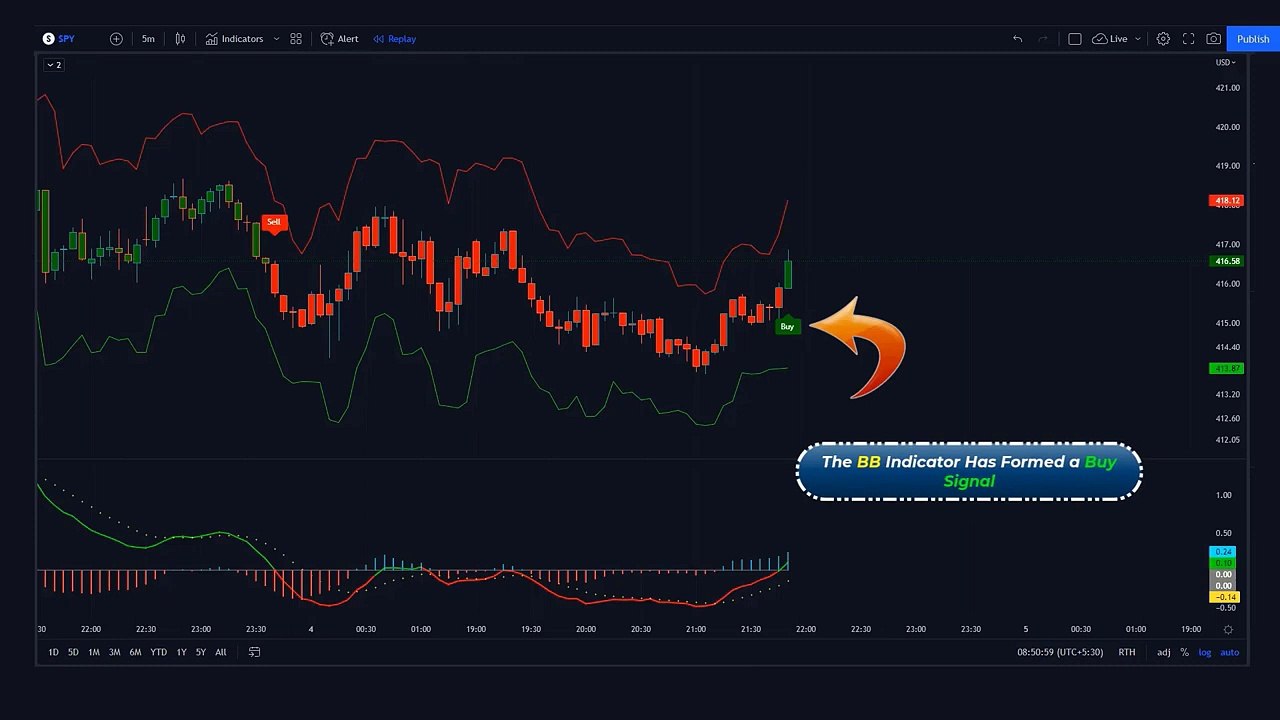The width and height of the screenshot is (1280, 720).
Task: Open the timezone clock 08:50:59 (UTC+5:30)
Action: point(1060,652)
